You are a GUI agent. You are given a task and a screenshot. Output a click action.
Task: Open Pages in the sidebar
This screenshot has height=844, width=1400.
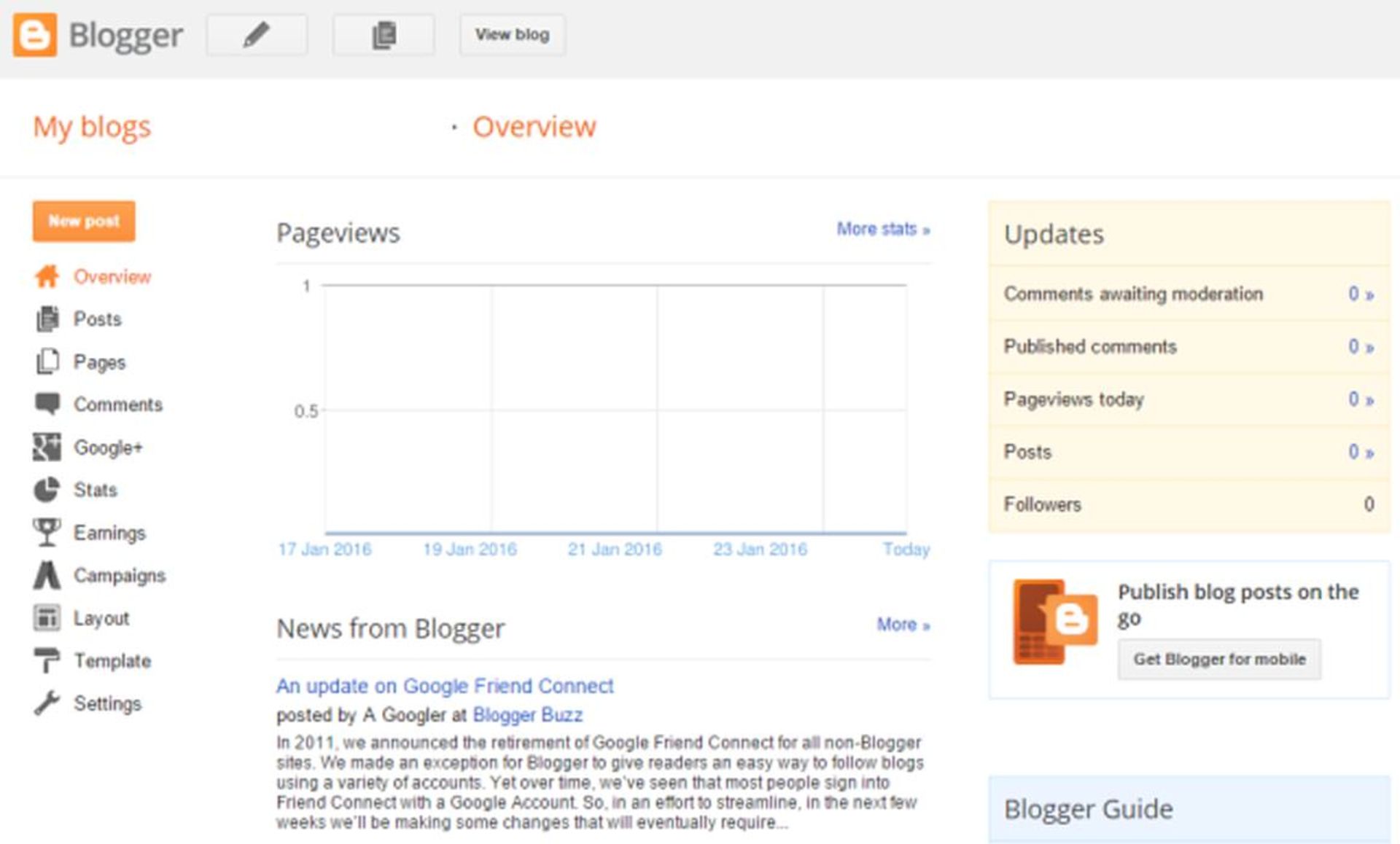(99, 362)
